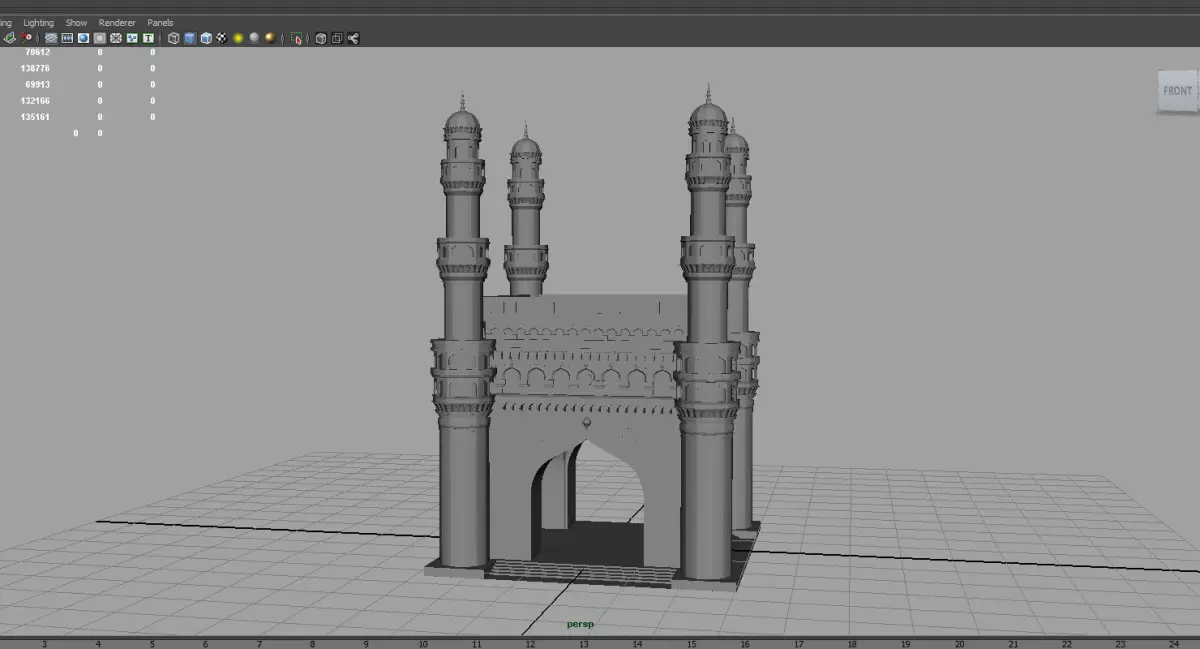This screenshot has height=649, width=1200.
Task: Open camera attributes bookmark icon
Action: click(26, 38)
